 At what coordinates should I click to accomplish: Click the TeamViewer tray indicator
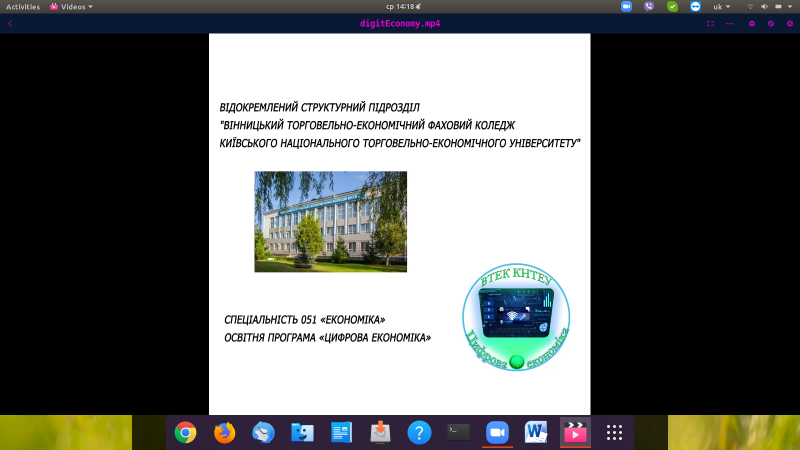695,7
